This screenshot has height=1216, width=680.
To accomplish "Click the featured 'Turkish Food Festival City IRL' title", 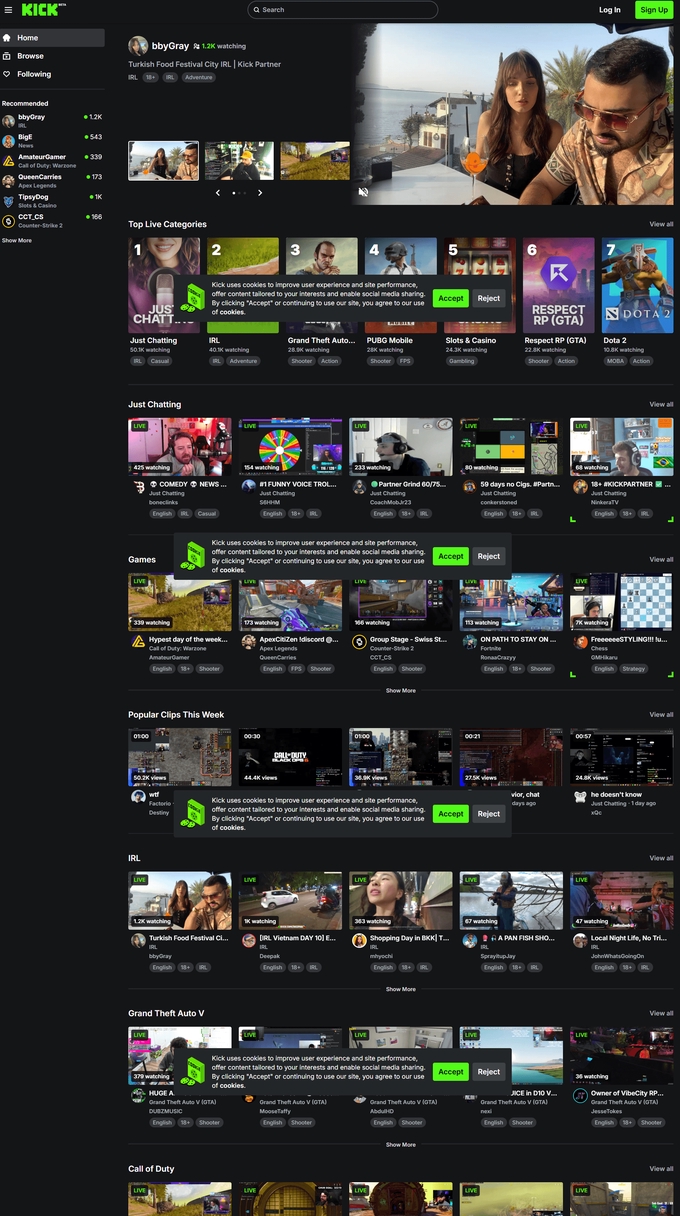I will 204,64.
